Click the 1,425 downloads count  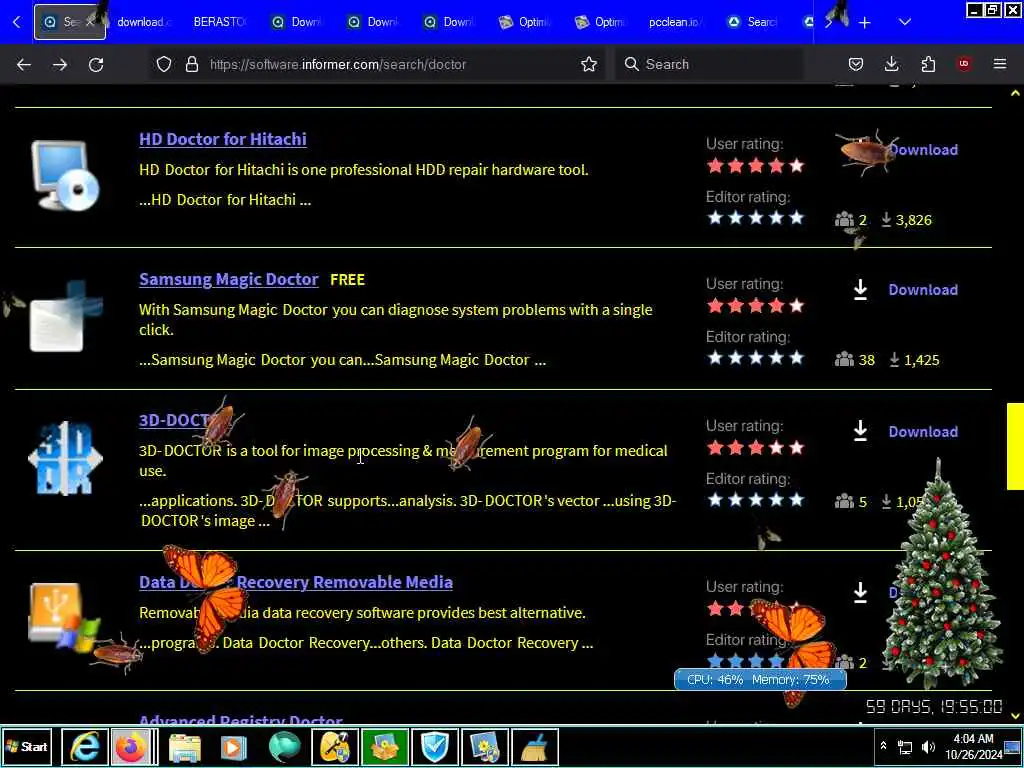[921, 360]
